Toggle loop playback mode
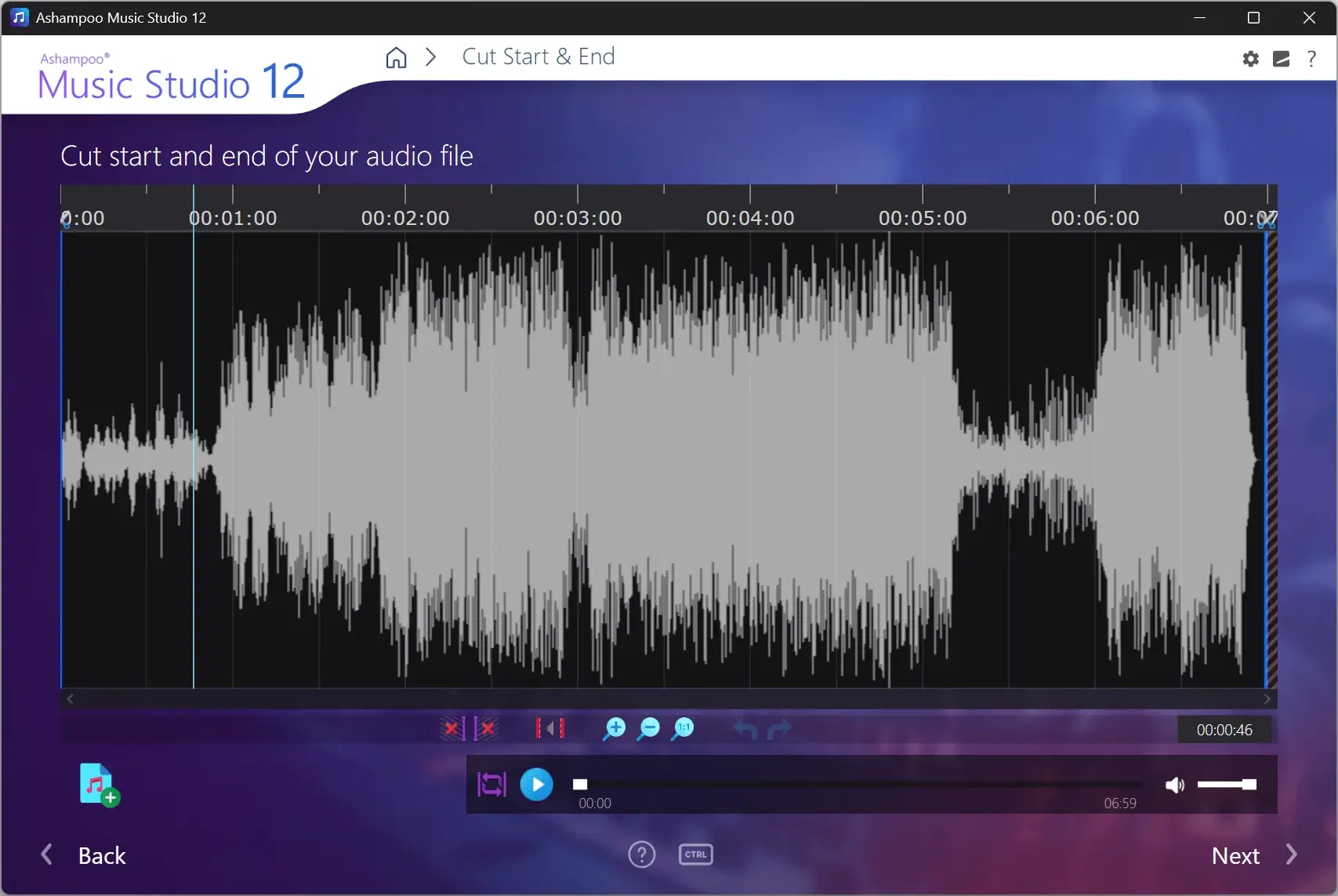Image resolution: width=1338 pixels, height=896 pixels. (x=491, y=785)
